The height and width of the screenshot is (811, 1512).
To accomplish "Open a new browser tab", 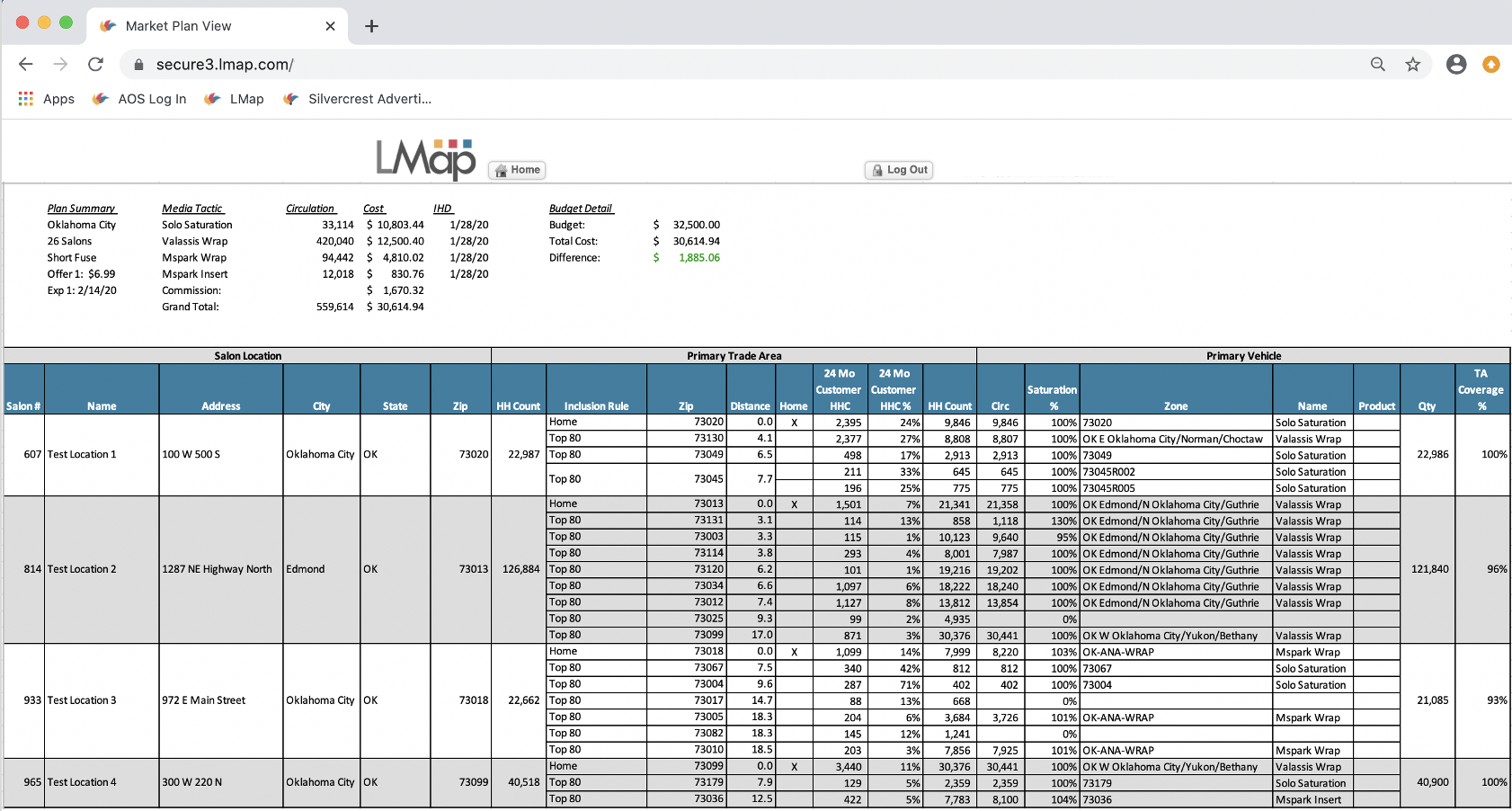I will 371,26.
